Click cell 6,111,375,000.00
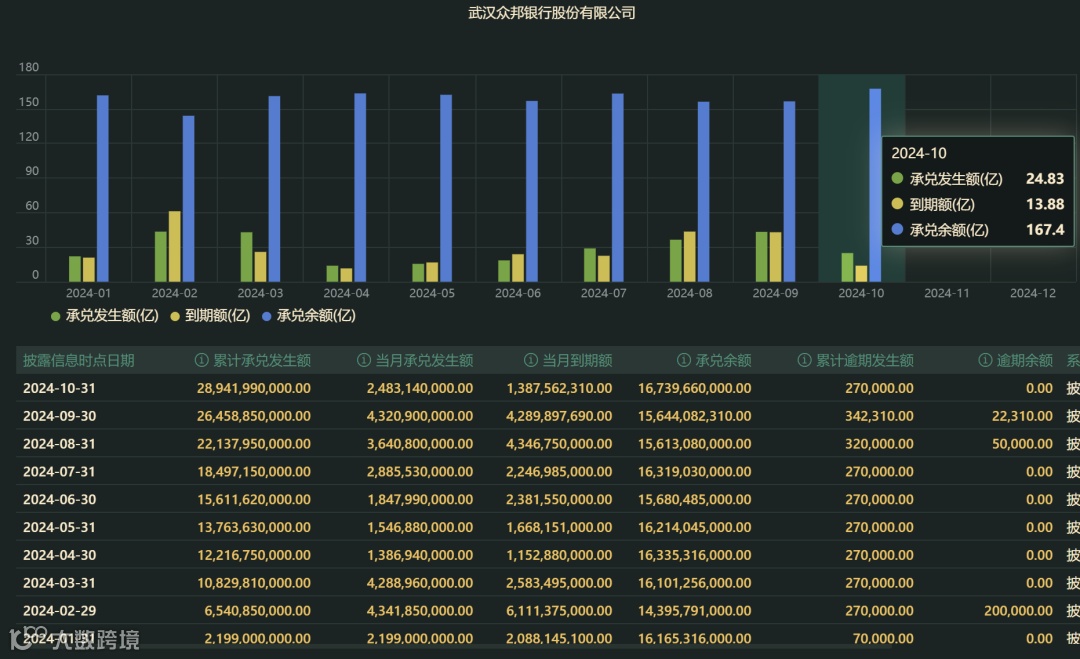1080x659 pixels. (x=559, y=611)
